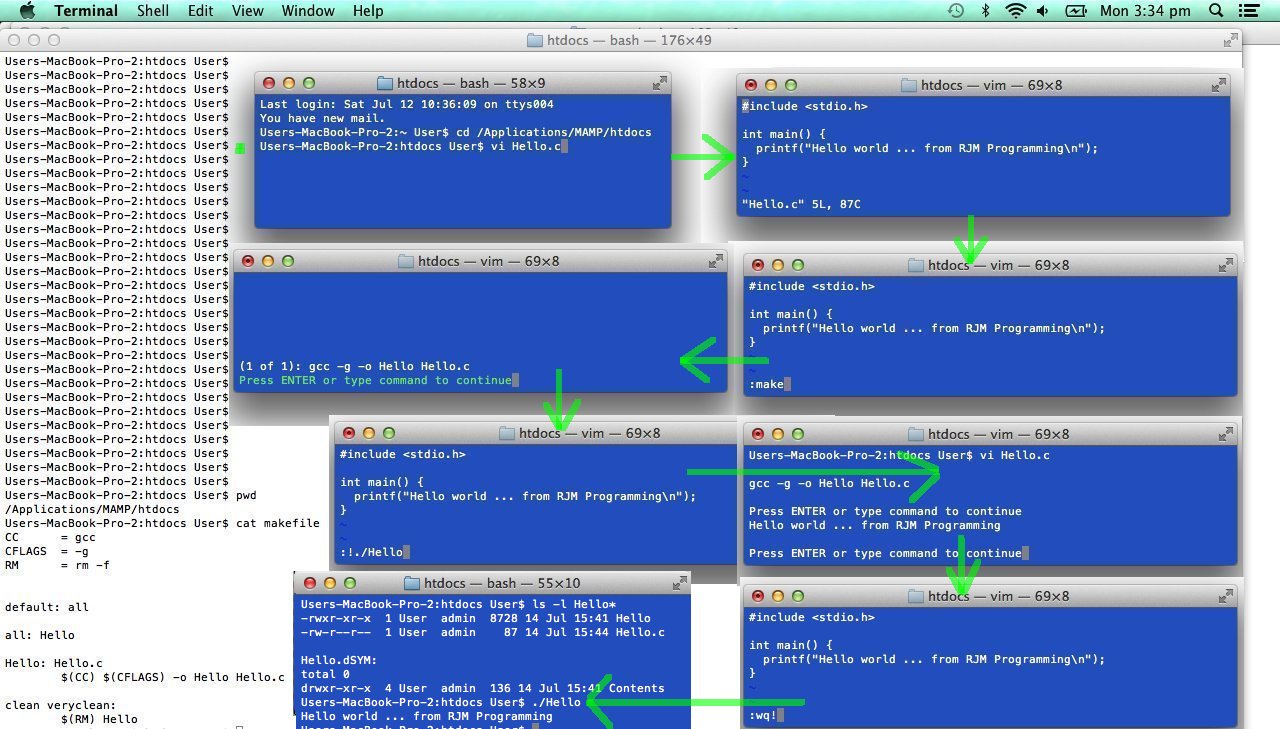Click the volume speaker icon
This screenshot has width=1280, height=729.
click(x=1044, y=11)
